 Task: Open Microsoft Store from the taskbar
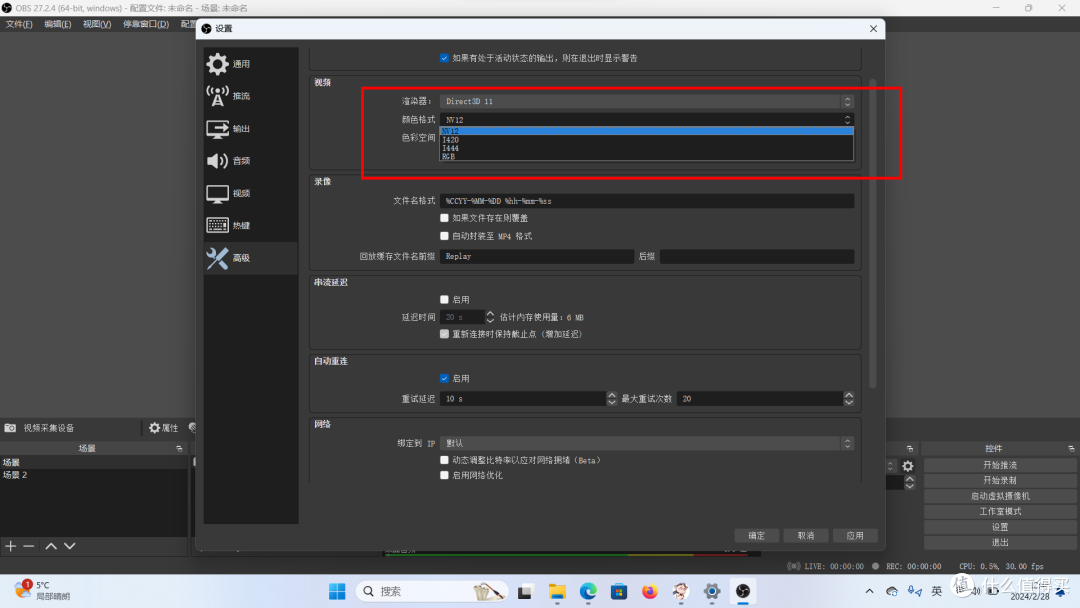coord(619,591)
